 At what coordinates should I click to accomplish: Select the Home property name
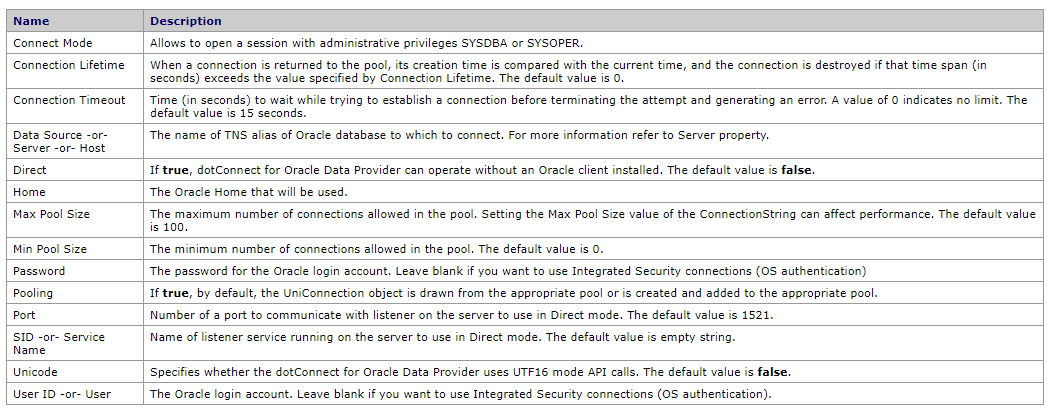29,192
